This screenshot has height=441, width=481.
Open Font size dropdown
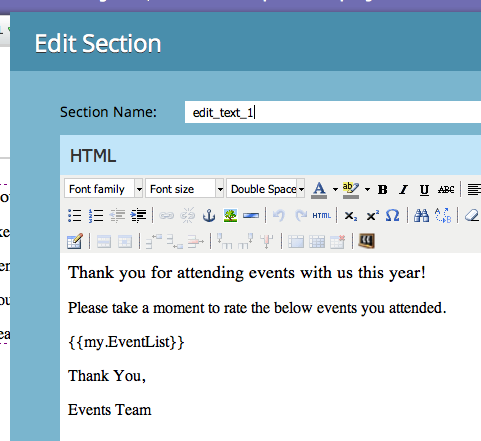click(x=185, y=189)
